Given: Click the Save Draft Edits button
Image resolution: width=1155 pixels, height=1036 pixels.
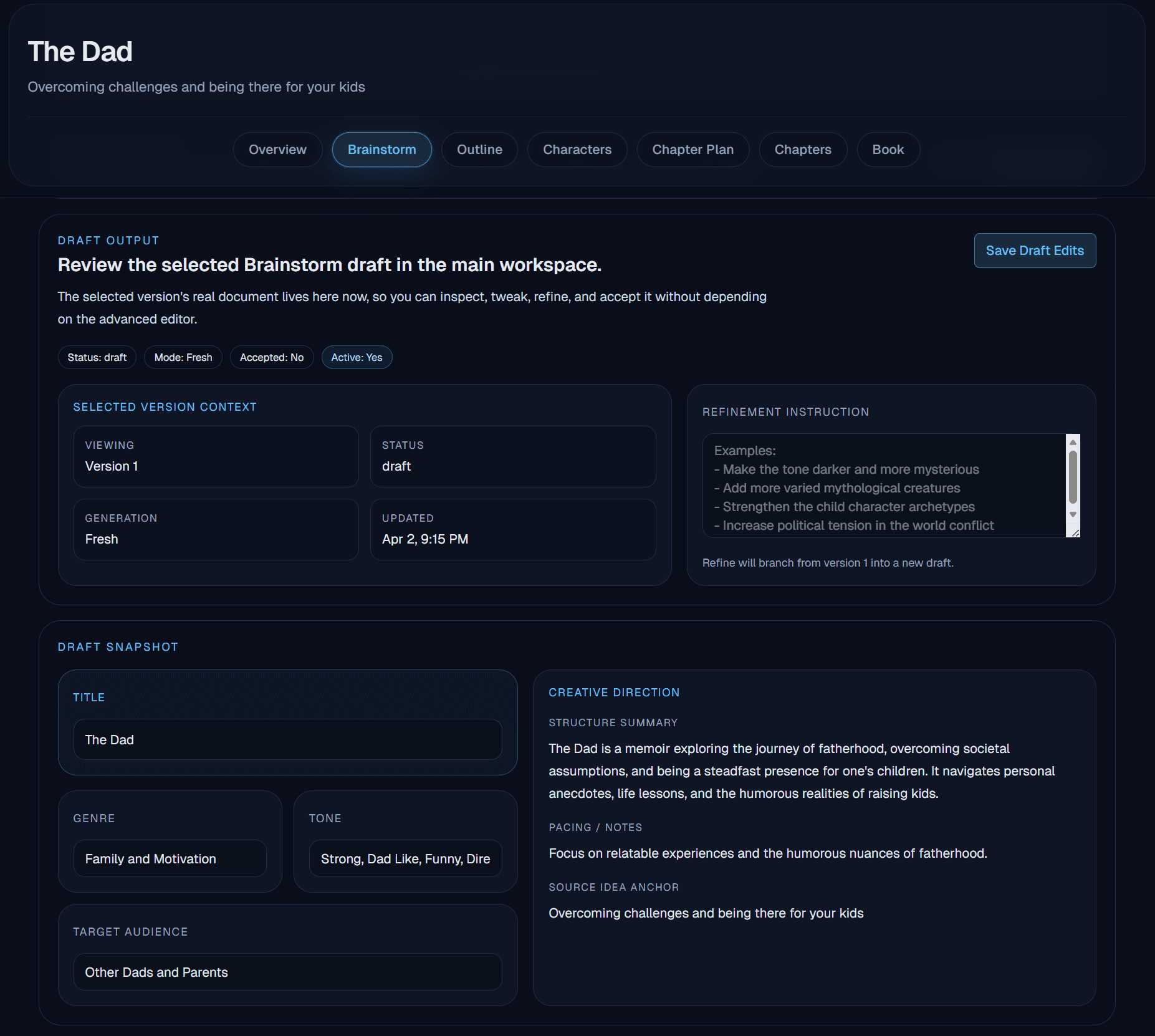Looking at the screenshot, I should tap(1035, 250).
